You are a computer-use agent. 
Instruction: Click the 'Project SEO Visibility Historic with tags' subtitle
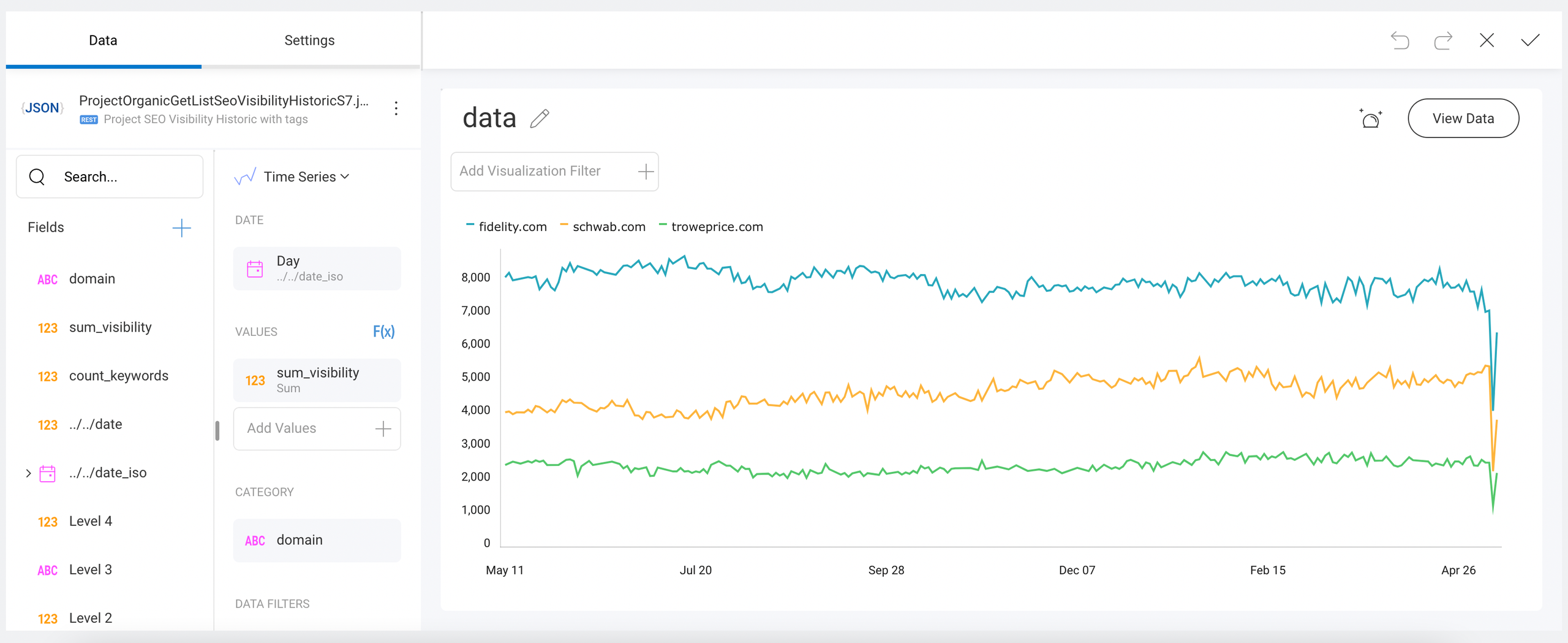206,120
